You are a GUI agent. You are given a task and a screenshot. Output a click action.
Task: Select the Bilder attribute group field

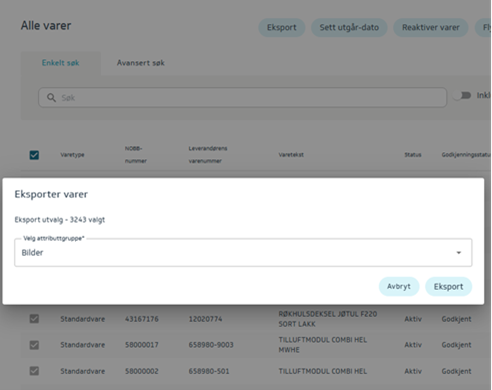(x=243, y=252)
